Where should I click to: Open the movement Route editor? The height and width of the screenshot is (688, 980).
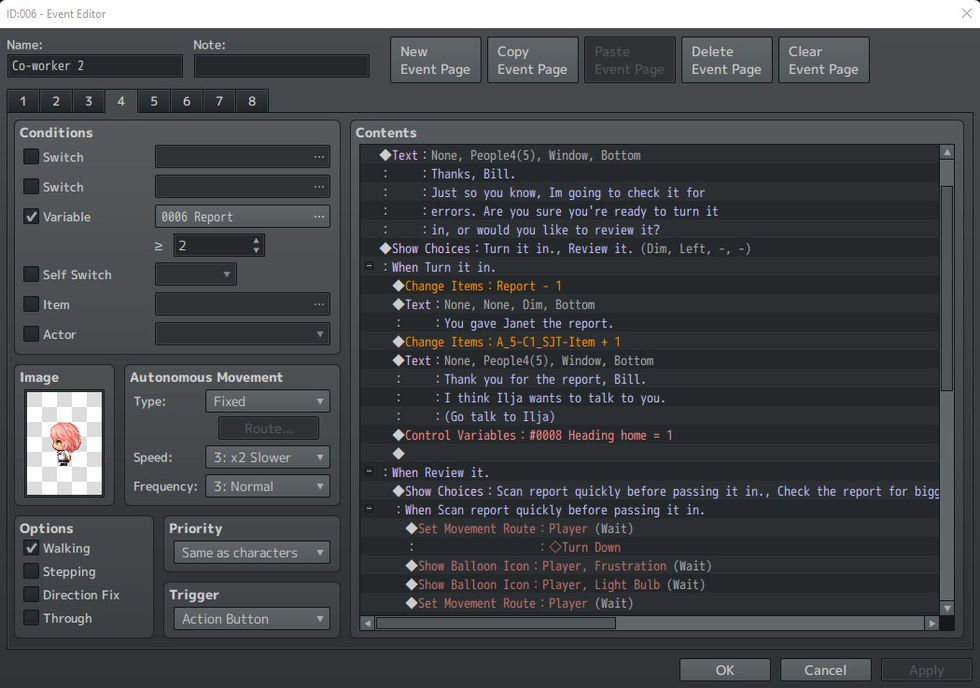pyautogui.click(x=268, y=427)
